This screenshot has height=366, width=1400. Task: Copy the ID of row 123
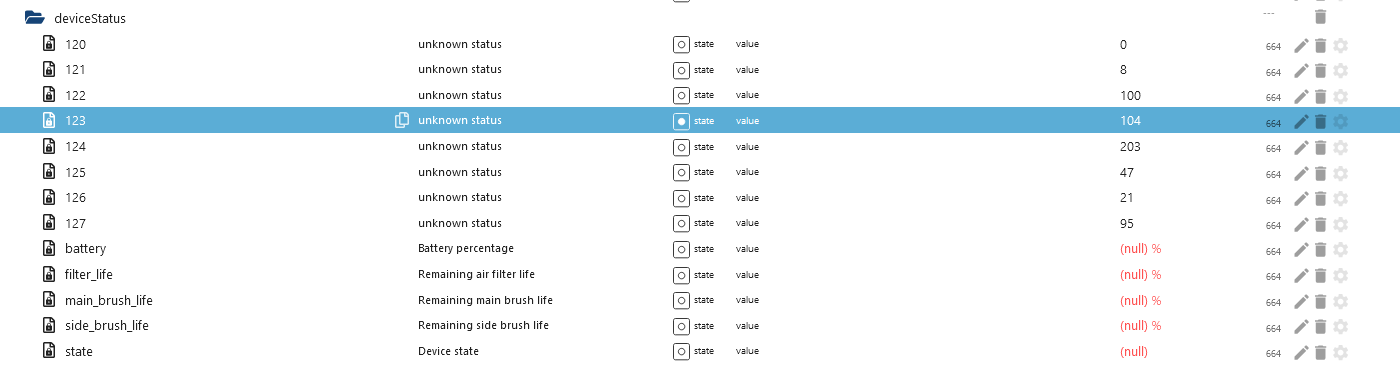tap(402, 120)
